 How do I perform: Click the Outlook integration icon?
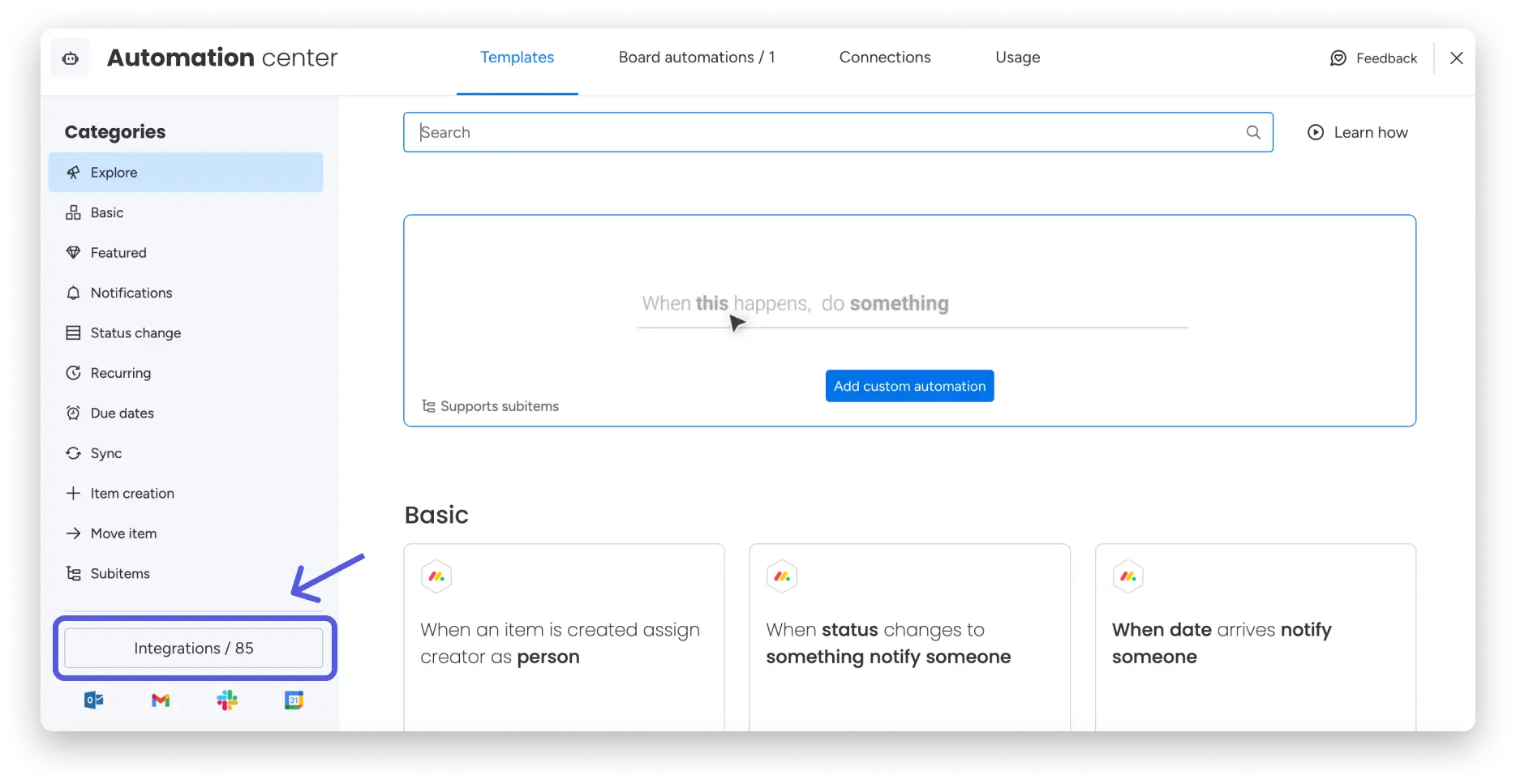[94, 700]
